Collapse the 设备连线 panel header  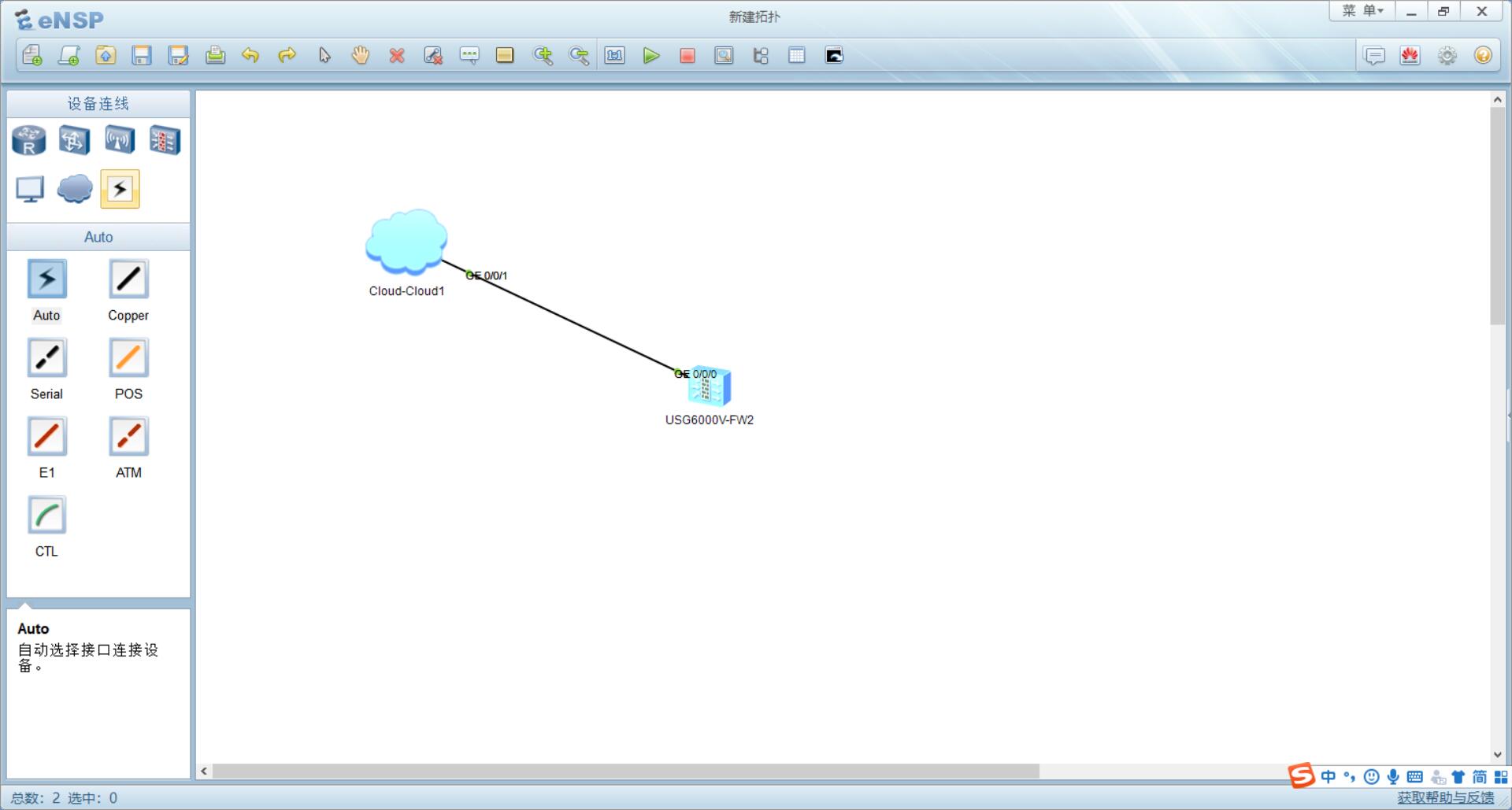98,102
